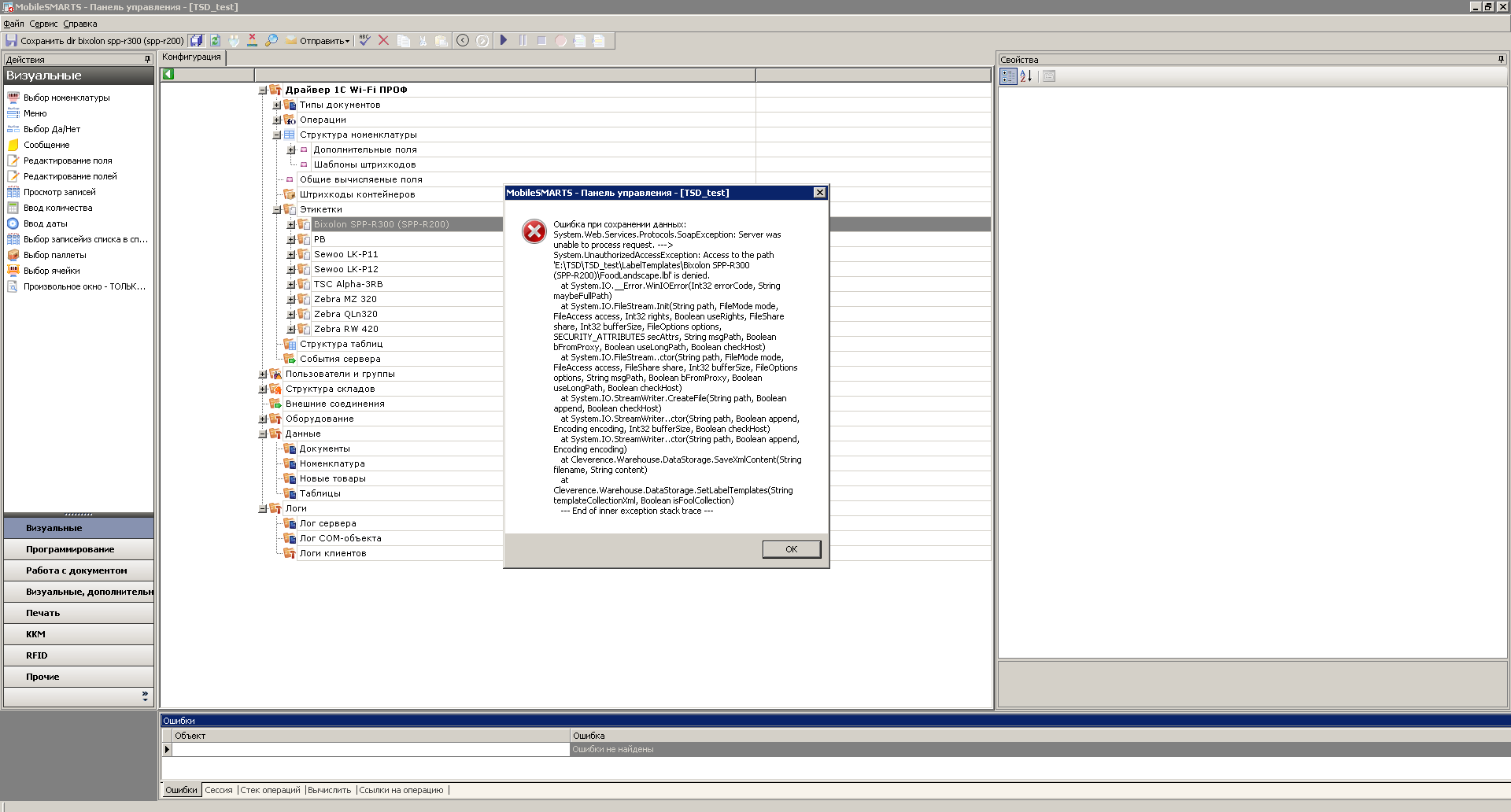
Task: Select Лог сервера tree item
Action: [327, 523]
